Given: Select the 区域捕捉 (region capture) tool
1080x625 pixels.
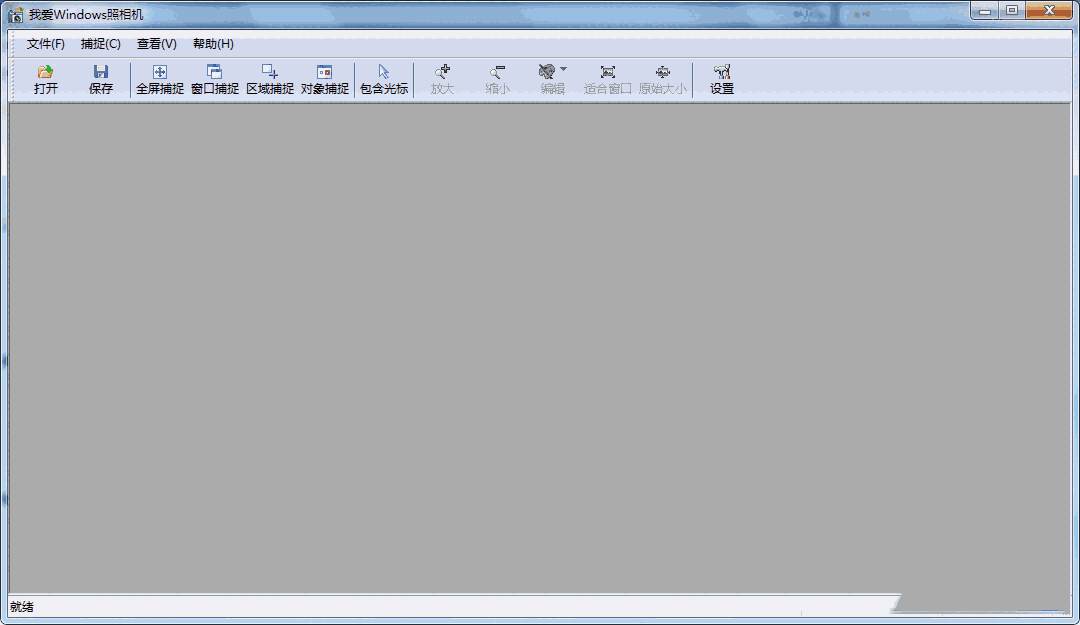Looking at the screenshot, I should coord(269,80).
